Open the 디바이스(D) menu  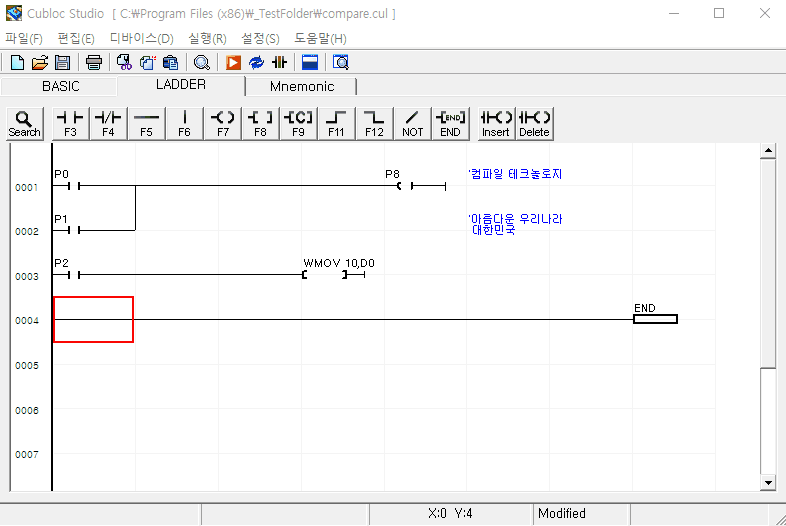pyautogui.click(x=141, y=38)
